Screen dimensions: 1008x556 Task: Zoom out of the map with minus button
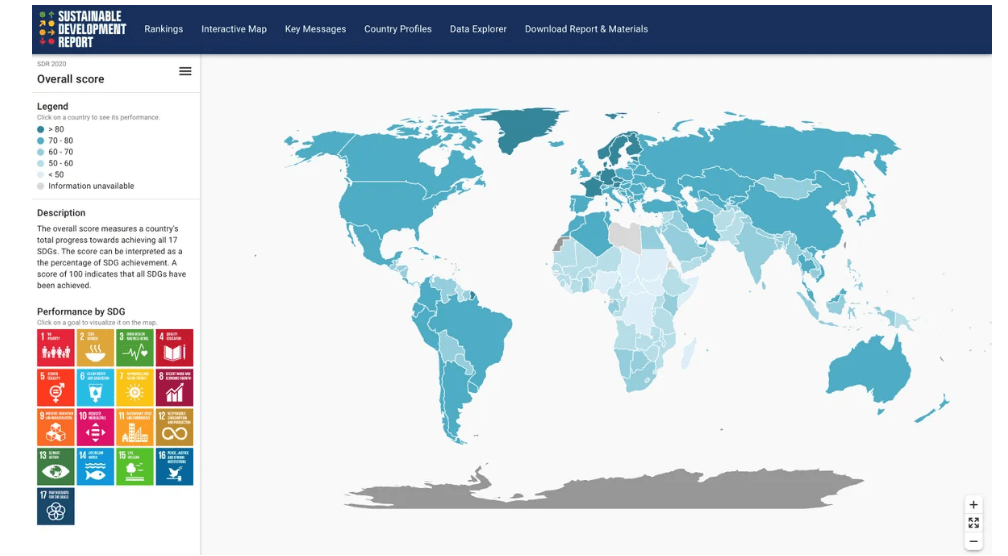[x=974, y=541]
